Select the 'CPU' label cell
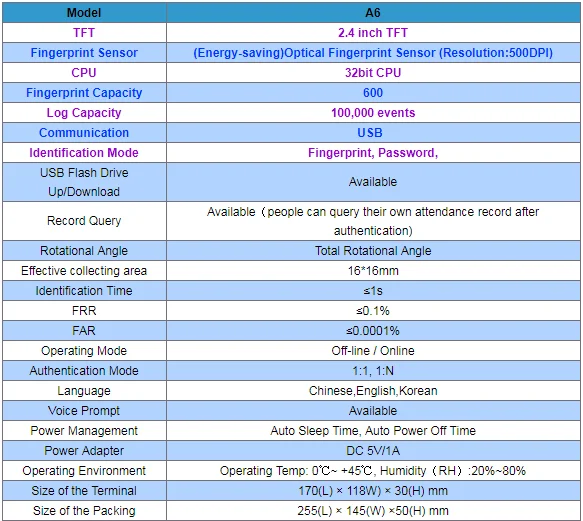The height and width of the screenshot is (521, 583). point(84,73)
